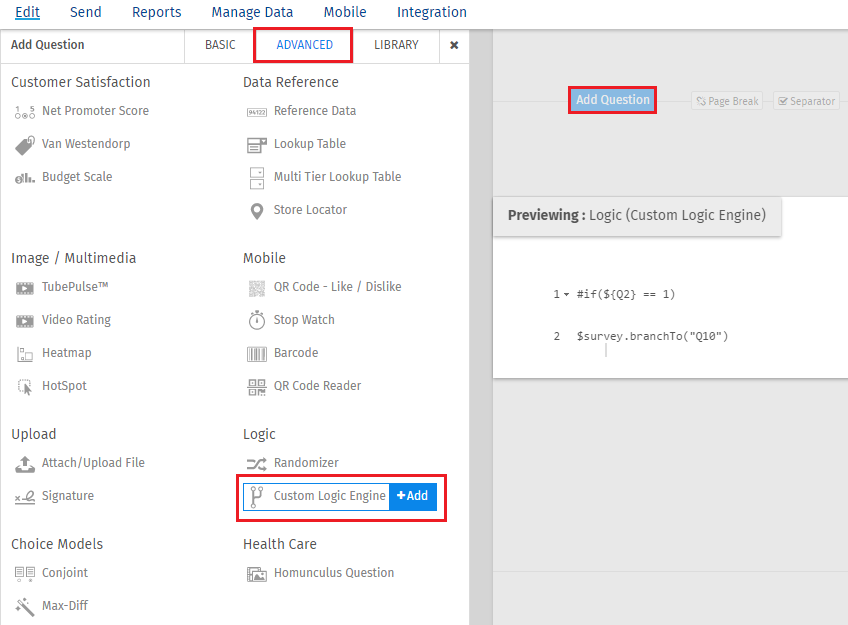The width and height of the screenshot is (848, 625).
Task: Select the QR Code Reader icon
Action: pos(256,387)
